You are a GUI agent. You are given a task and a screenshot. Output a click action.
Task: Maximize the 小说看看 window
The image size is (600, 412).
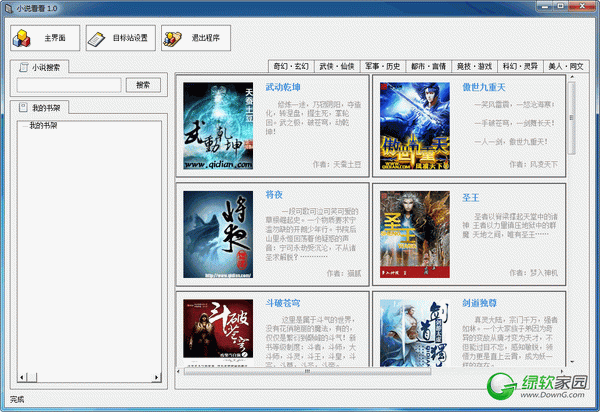[x=560, y=6]
